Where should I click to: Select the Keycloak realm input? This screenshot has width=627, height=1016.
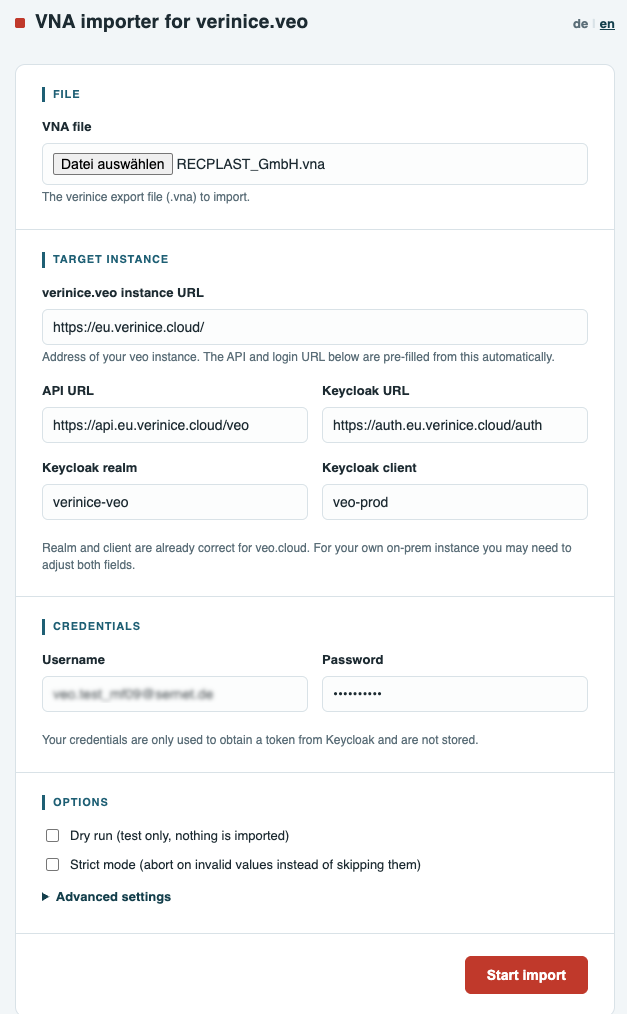175,502
